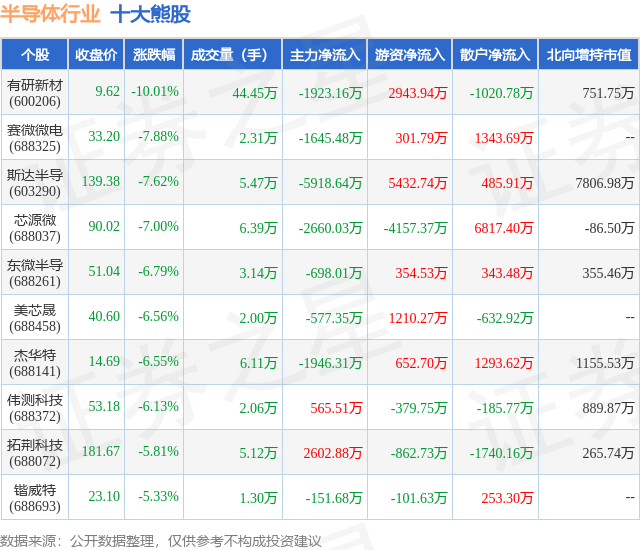Click the -1946.31万 main inflow value
This screenshot has width=640, height=550.
(330, 363)
